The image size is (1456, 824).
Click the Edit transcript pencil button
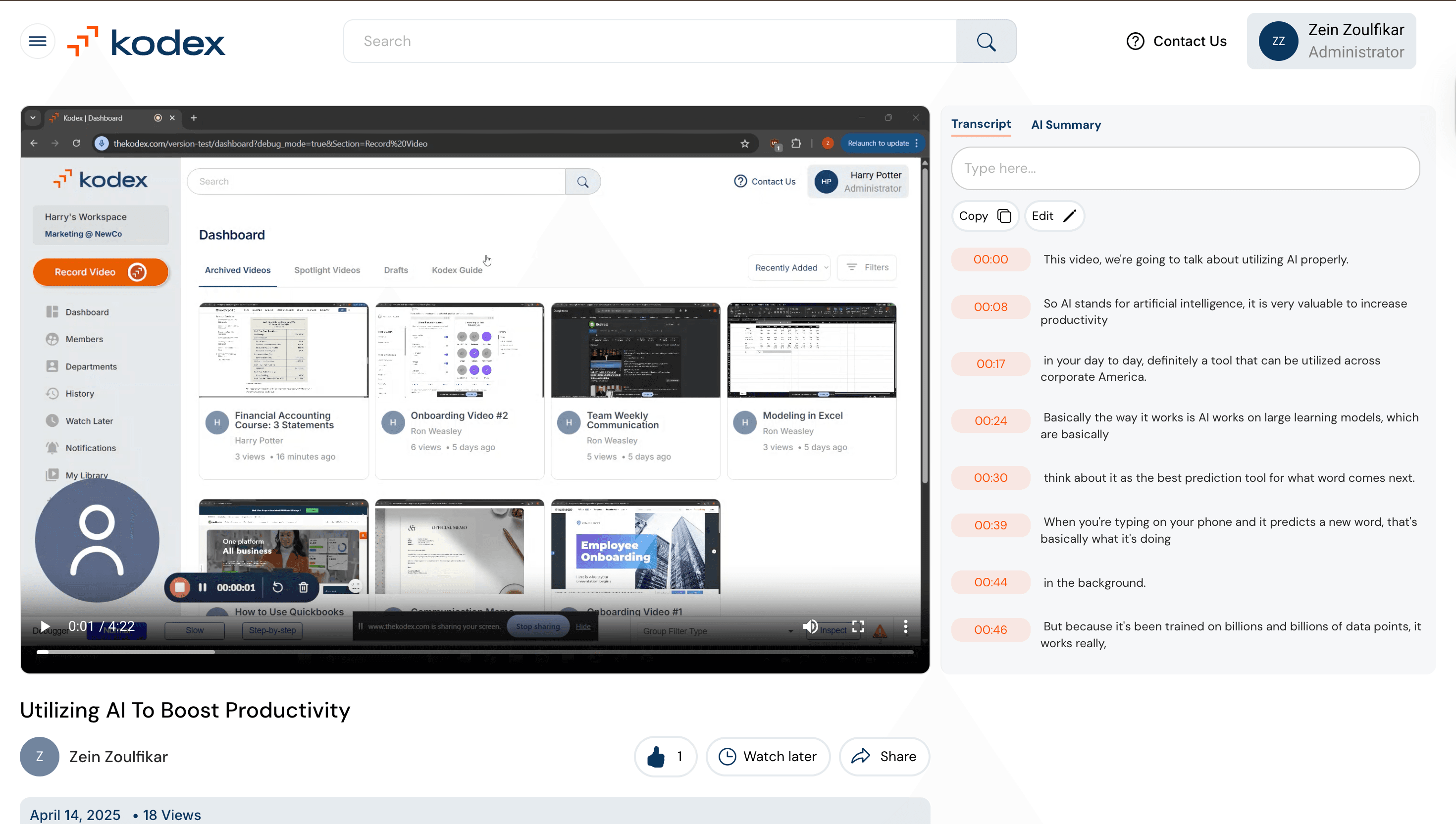1054,216
